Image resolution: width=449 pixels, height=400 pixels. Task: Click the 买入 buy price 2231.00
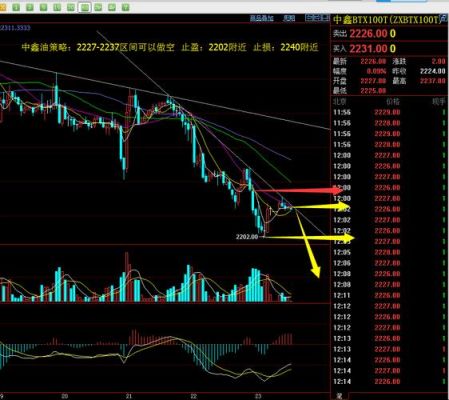[368, 49]
